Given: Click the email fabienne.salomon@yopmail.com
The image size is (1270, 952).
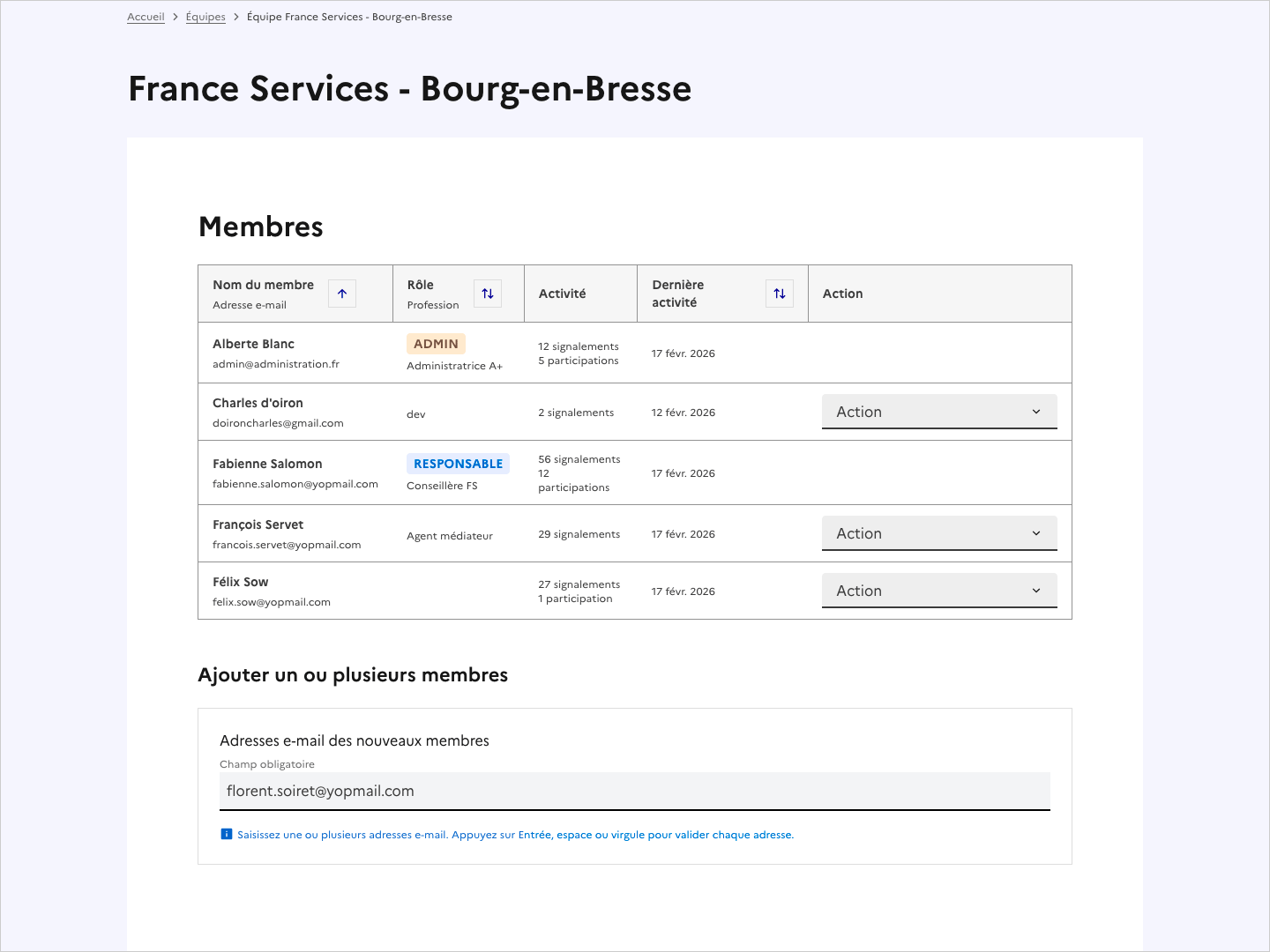Looking at the screenshot, I should [295, 484].
